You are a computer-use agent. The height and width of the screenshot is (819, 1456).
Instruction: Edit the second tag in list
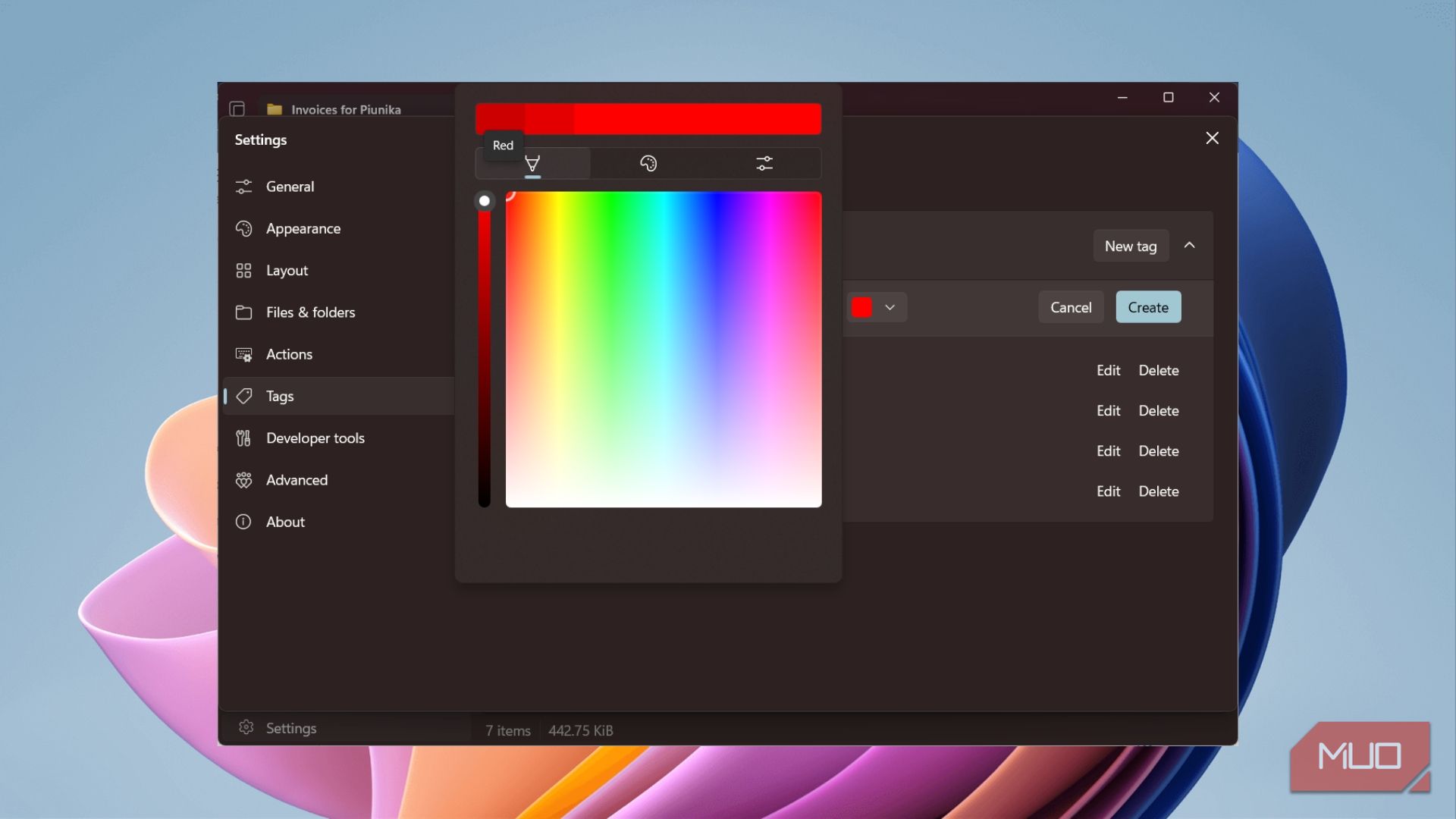point(1108,410)
